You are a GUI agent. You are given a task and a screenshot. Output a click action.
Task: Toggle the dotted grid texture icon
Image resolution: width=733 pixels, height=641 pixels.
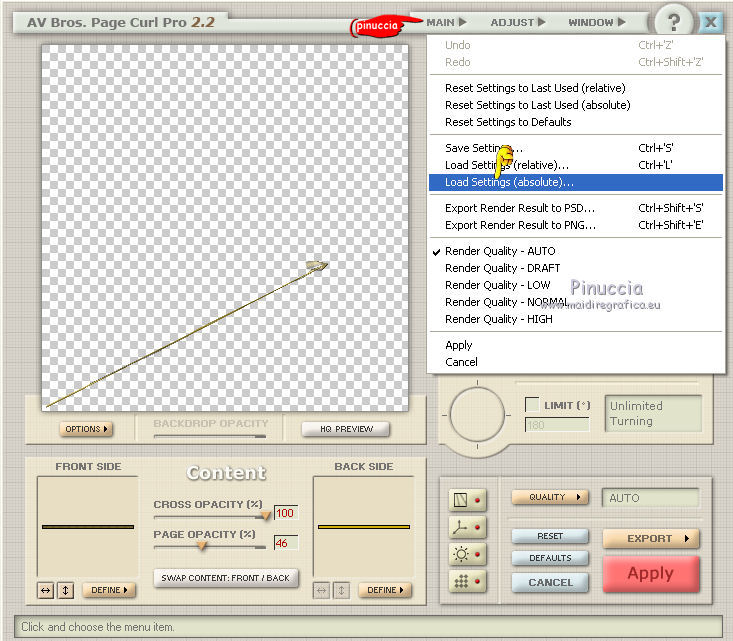467,581
